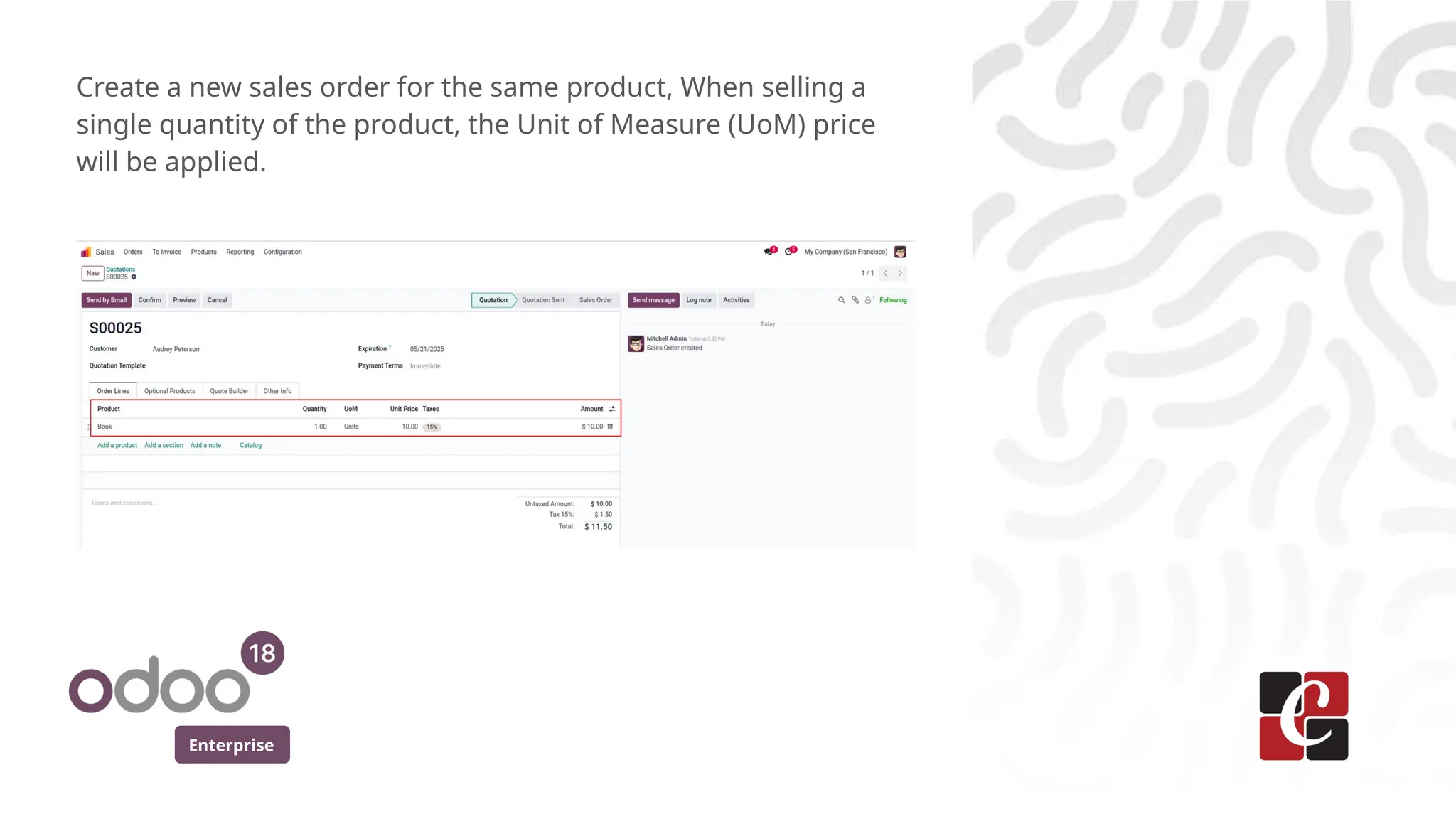
Task: Click the Sales app home icon
Action: (86, 252)
